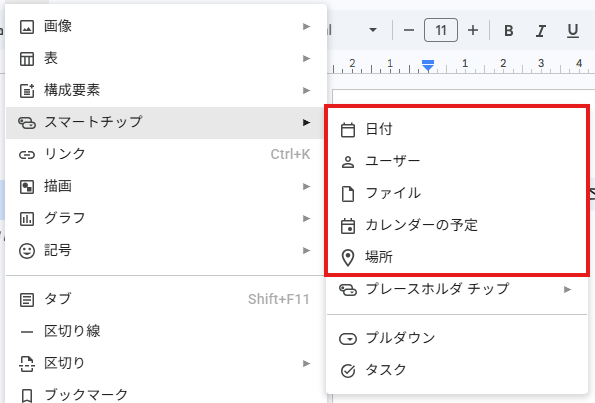The width and height of the screenshot is (595, 403).
Task: Toggle underline formatting in toolbar
Action: click(x=573, y=30)
